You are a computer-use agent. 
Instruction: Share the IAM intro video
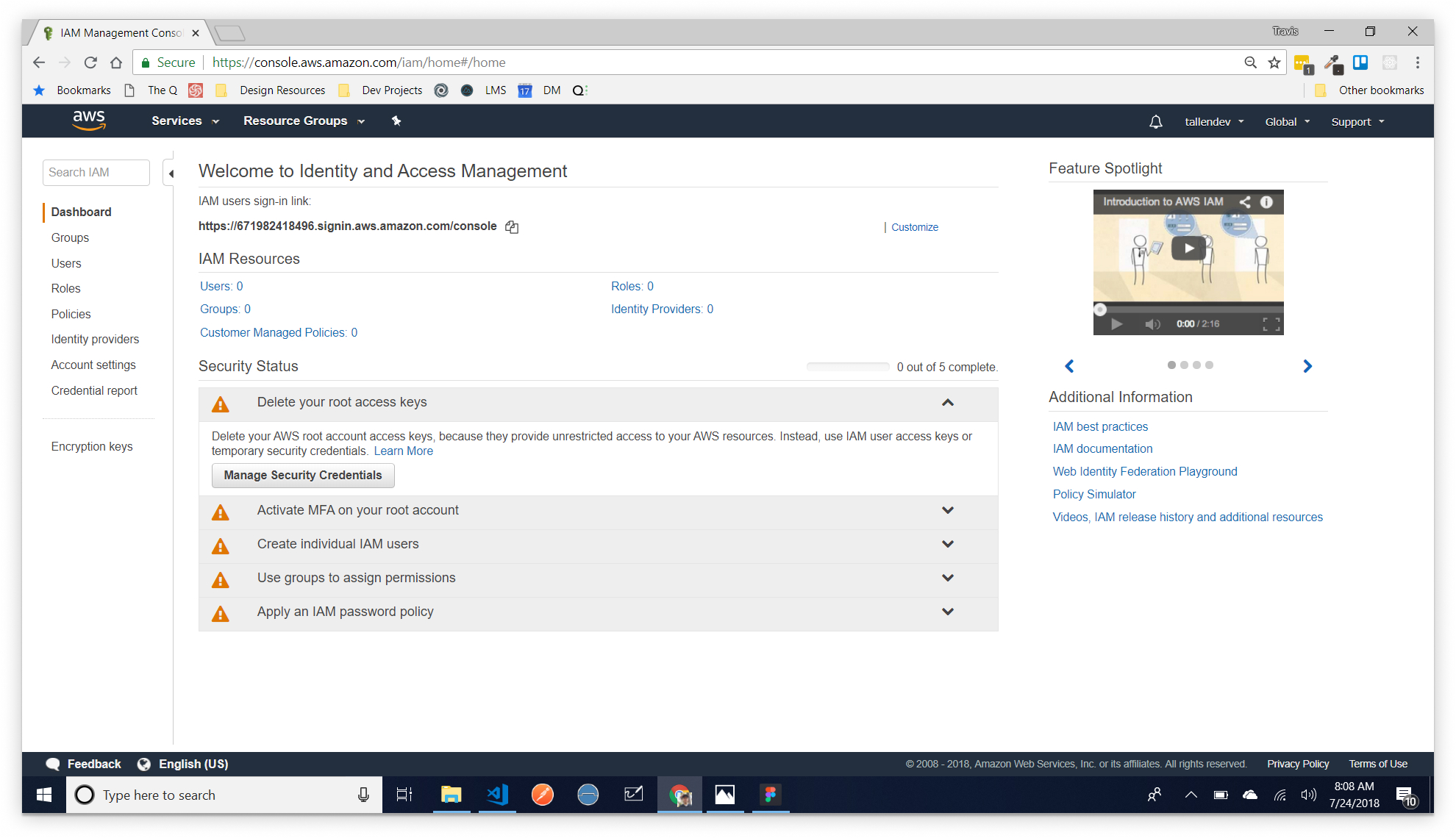1244,202
